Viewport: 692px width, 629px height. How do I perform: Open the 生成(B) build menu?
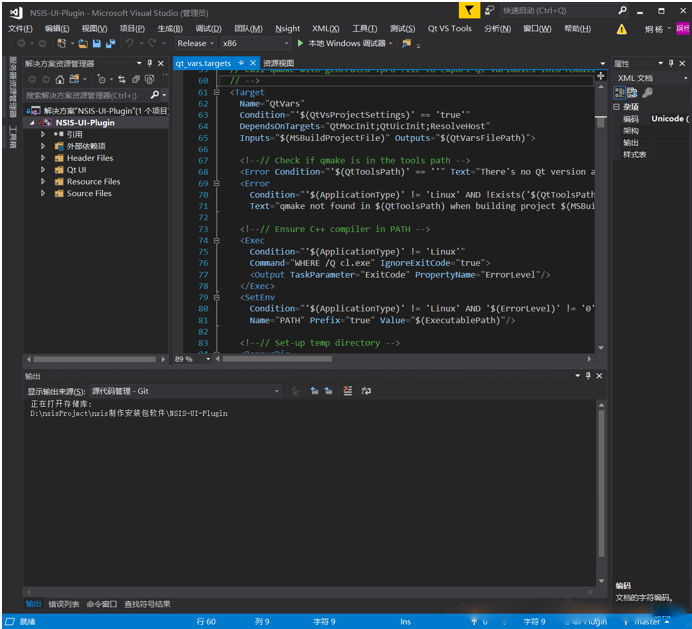(170, 29)
